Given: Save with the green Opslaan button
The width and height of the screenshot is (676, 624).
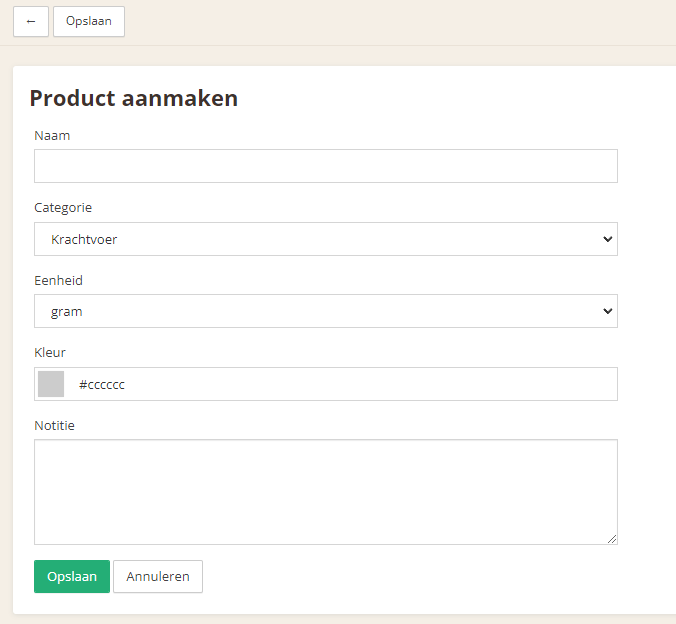Looking at the screenshot, I should pos(72,576).
